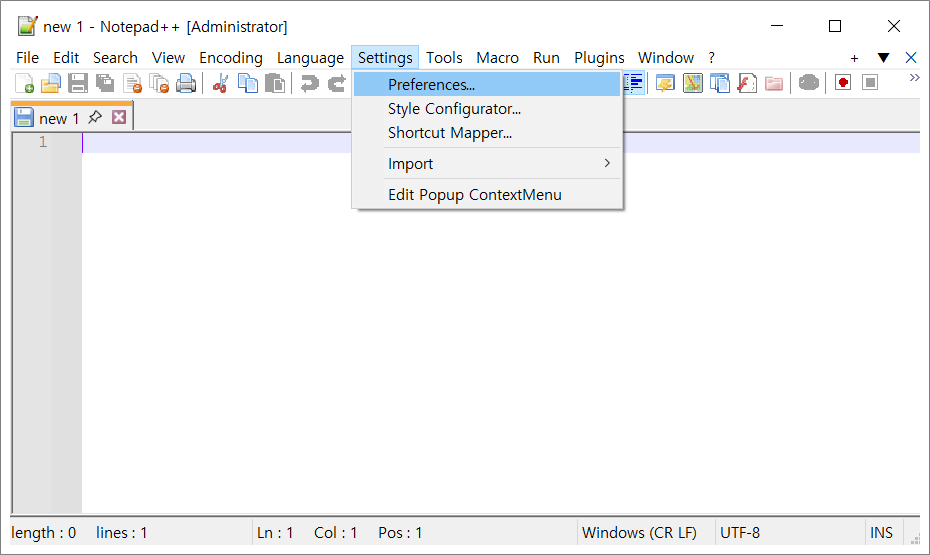Viewport: 930px width, 555px height.
Task: Click the plus button to add a tab
Action: [854, 58]
